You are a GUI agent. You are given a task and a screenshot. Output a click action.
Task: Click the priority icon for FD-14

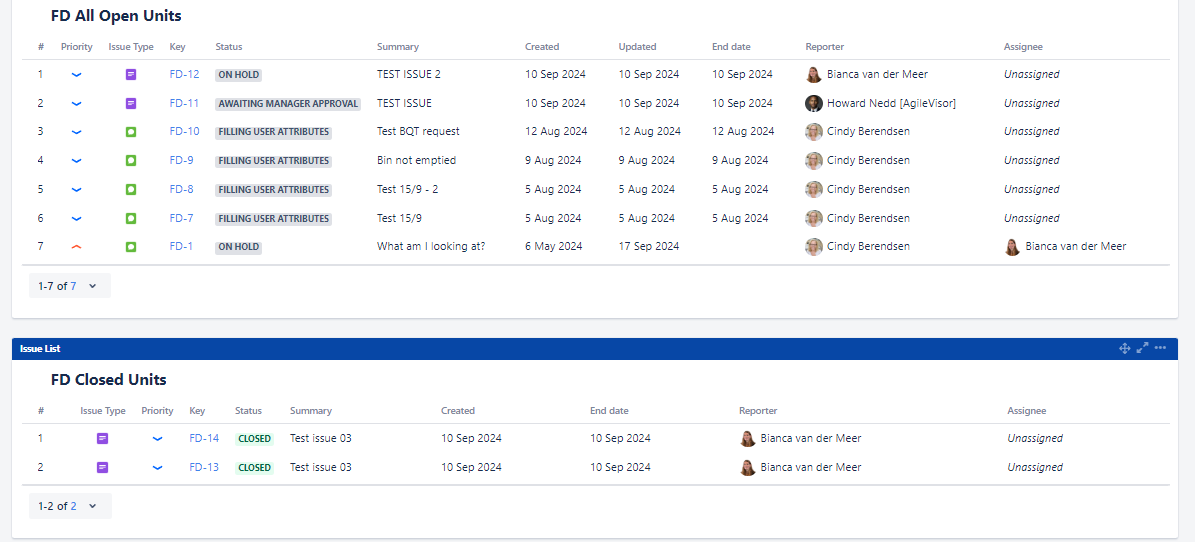click(158, 438)
